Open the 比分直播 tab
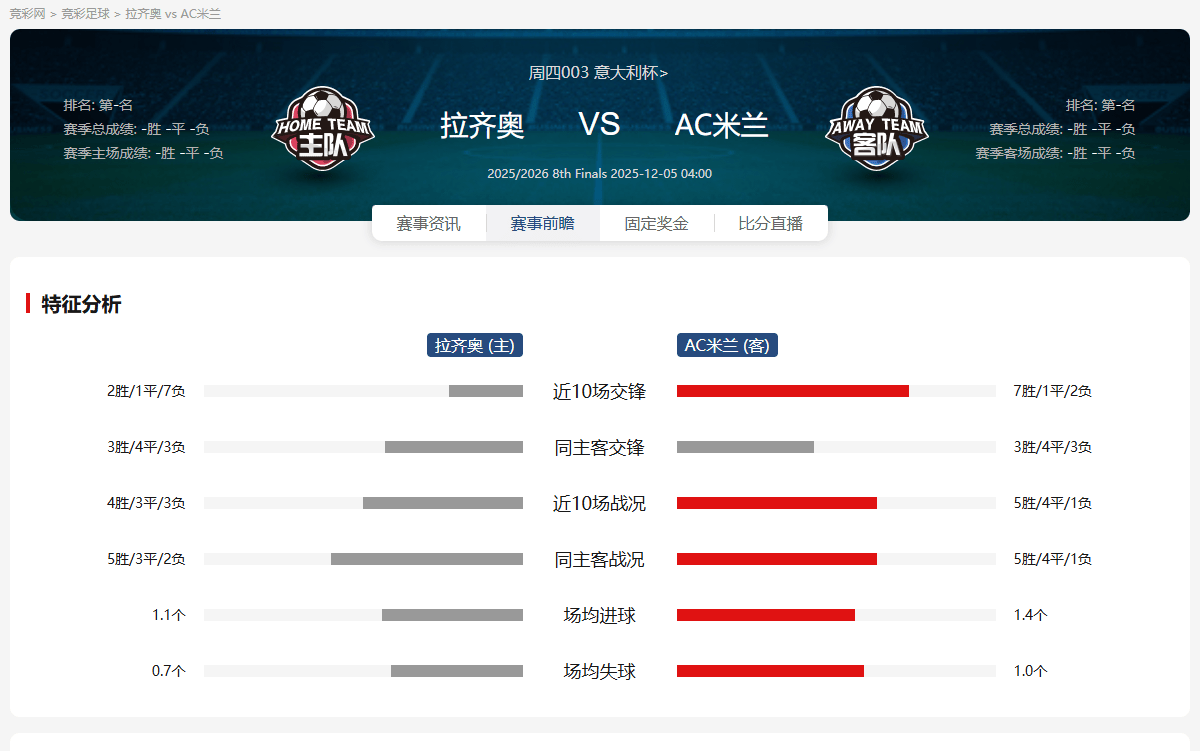 tap(770, 223)
